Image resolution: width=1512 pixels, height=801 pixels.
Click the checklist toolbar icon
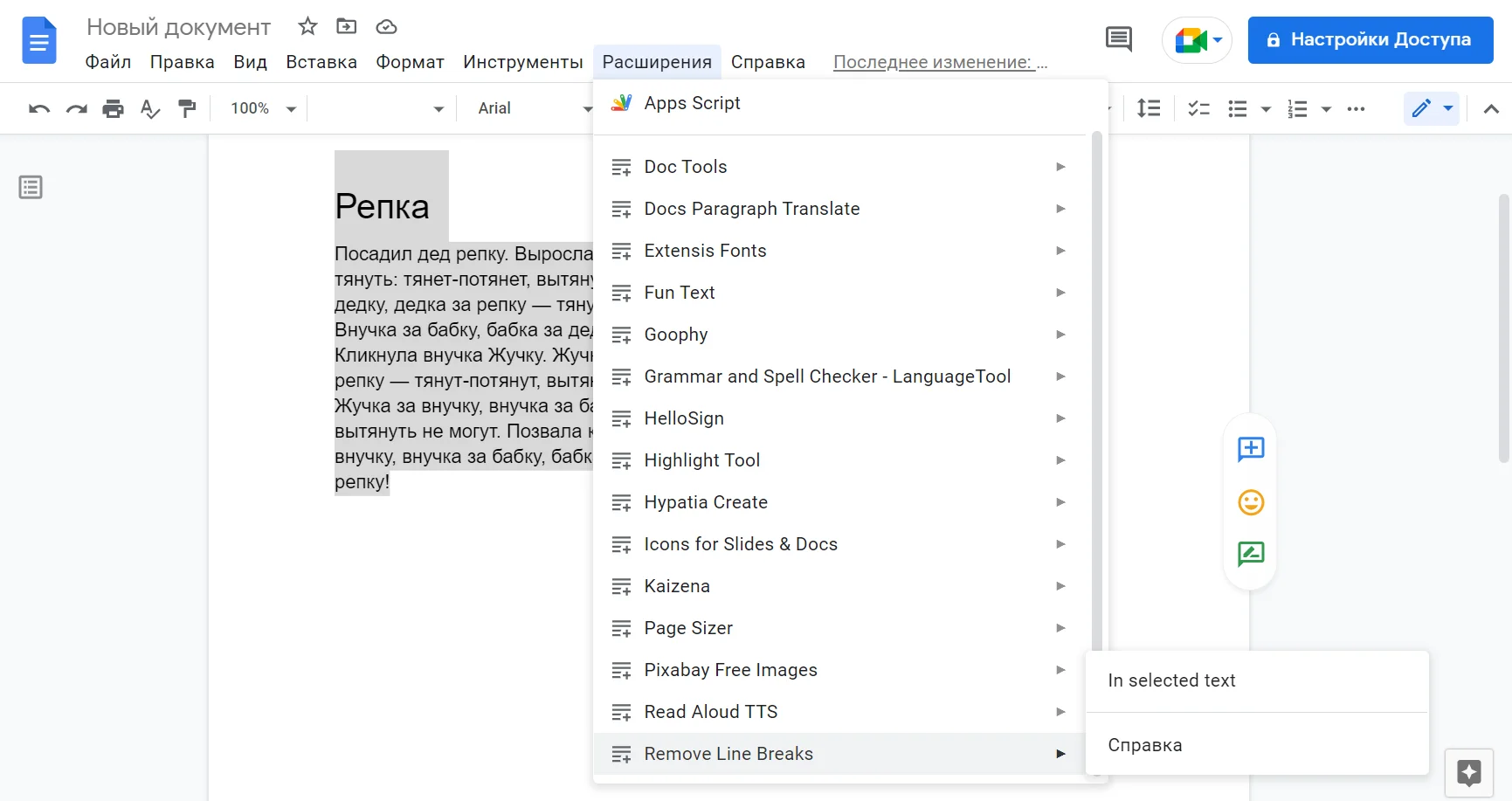click(1198, 108)
